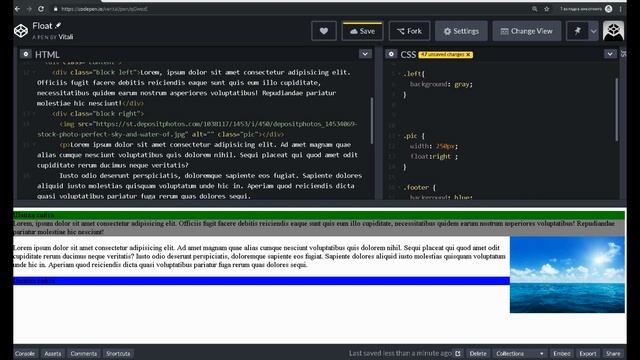This screenshot has height=360, width=640.
Task: Go back in the browser
Action: [x=17, y=9]
